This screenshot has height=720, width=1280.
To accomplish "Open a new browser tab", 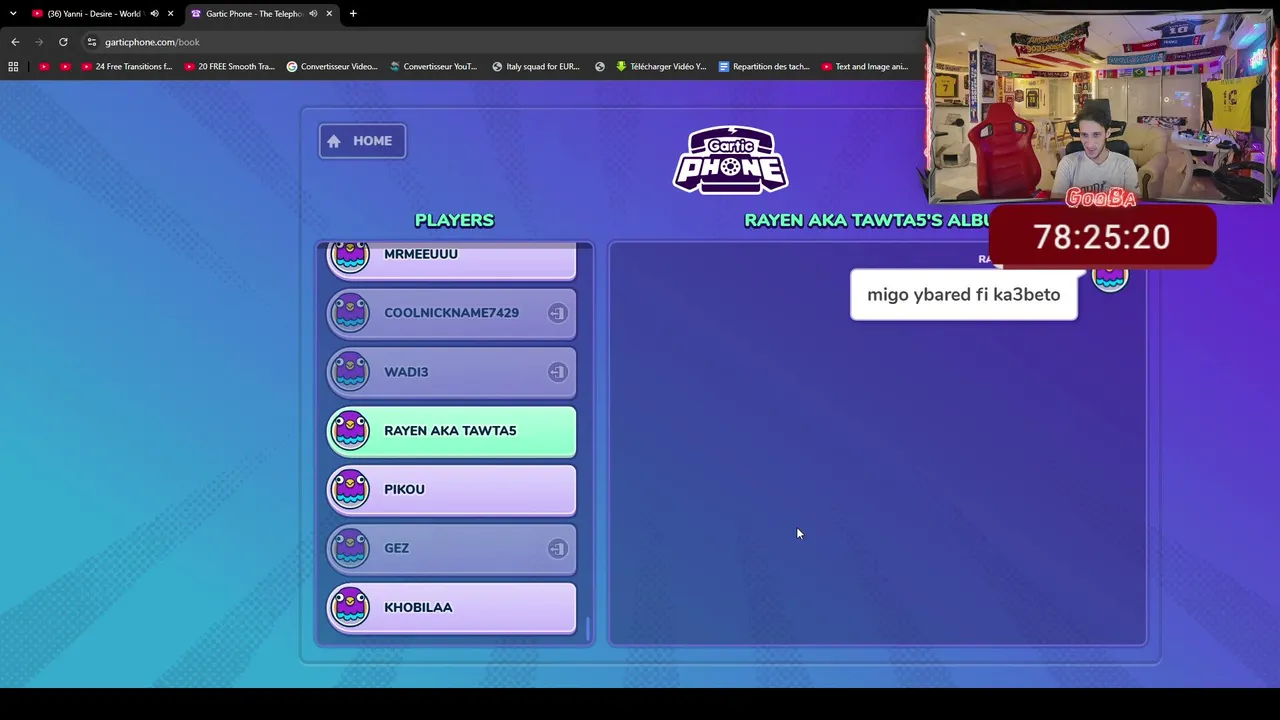I will click(x=353, y=14).
